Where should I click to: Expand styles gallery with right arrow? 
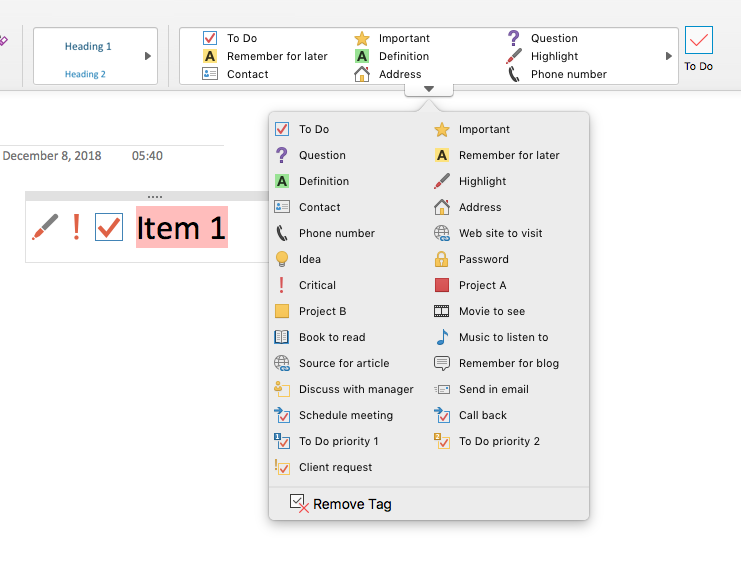[148, 56]
